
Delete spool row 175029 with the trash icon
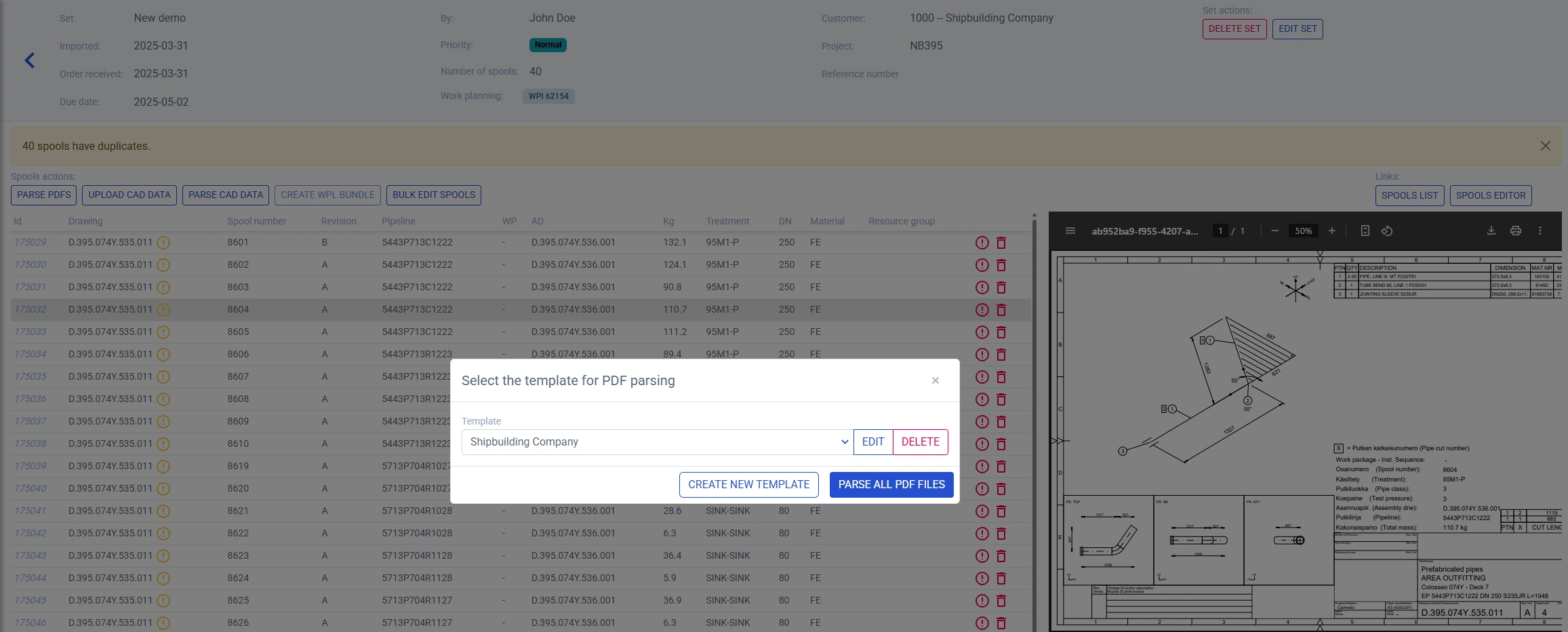[1001, 242]
